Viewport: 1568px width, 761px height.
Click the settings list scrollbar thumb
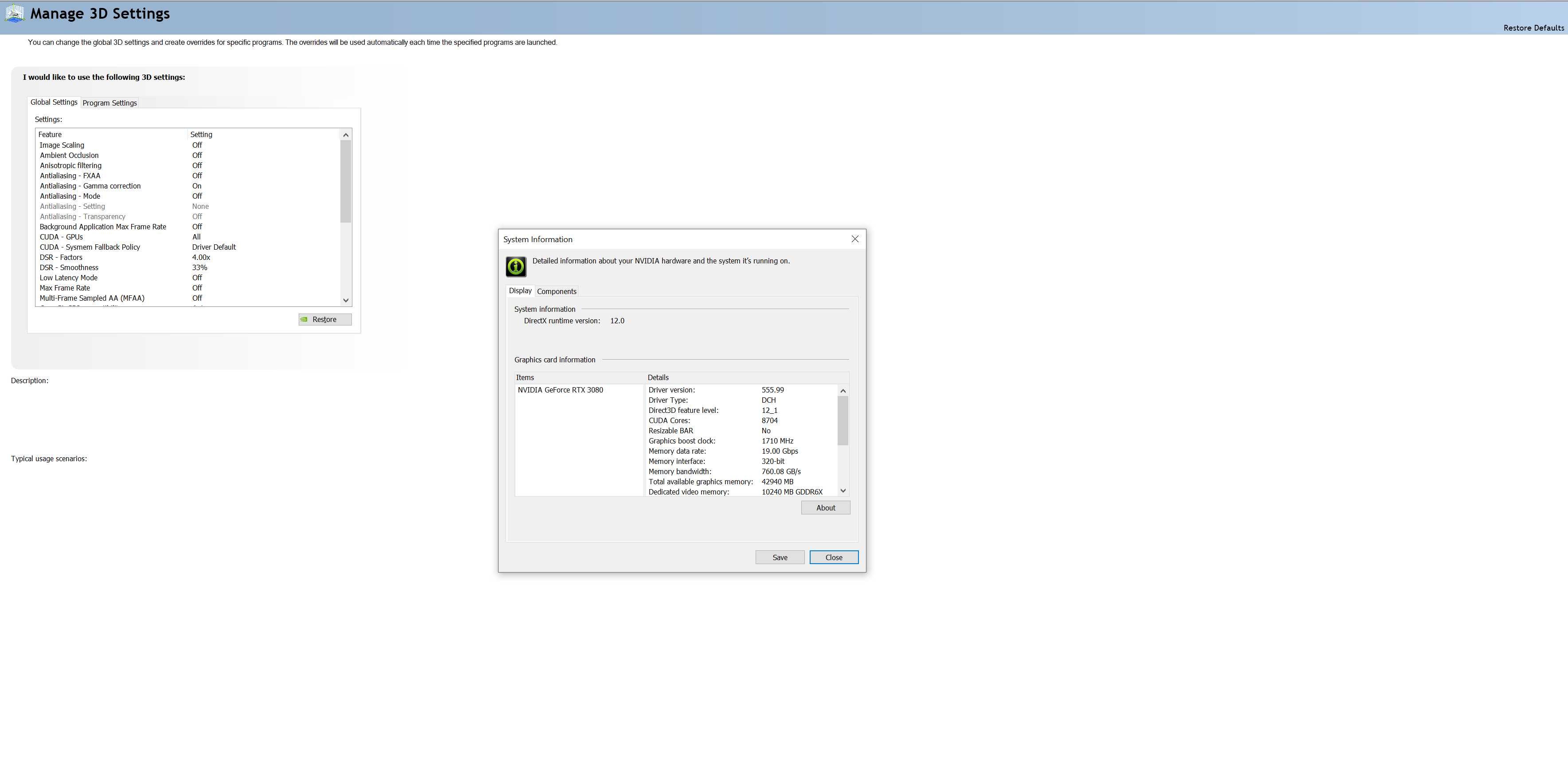[x=346, y=181]
